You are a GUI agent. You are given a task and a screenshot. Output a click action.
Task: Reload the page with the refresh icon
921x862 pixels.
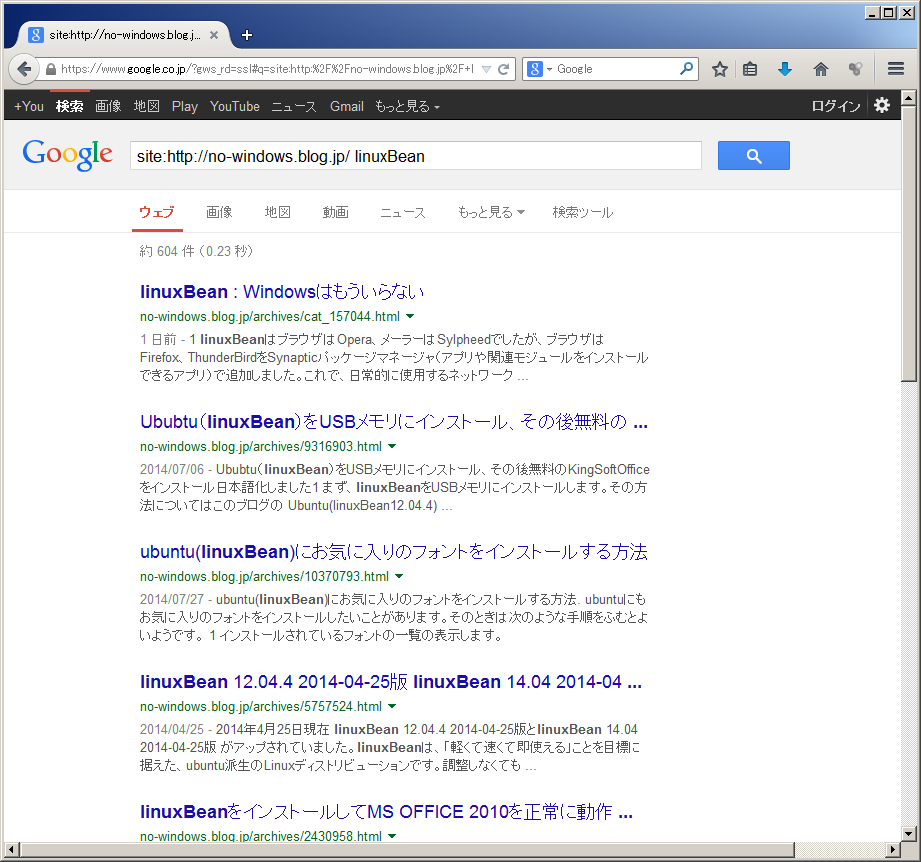coord(503,69)
